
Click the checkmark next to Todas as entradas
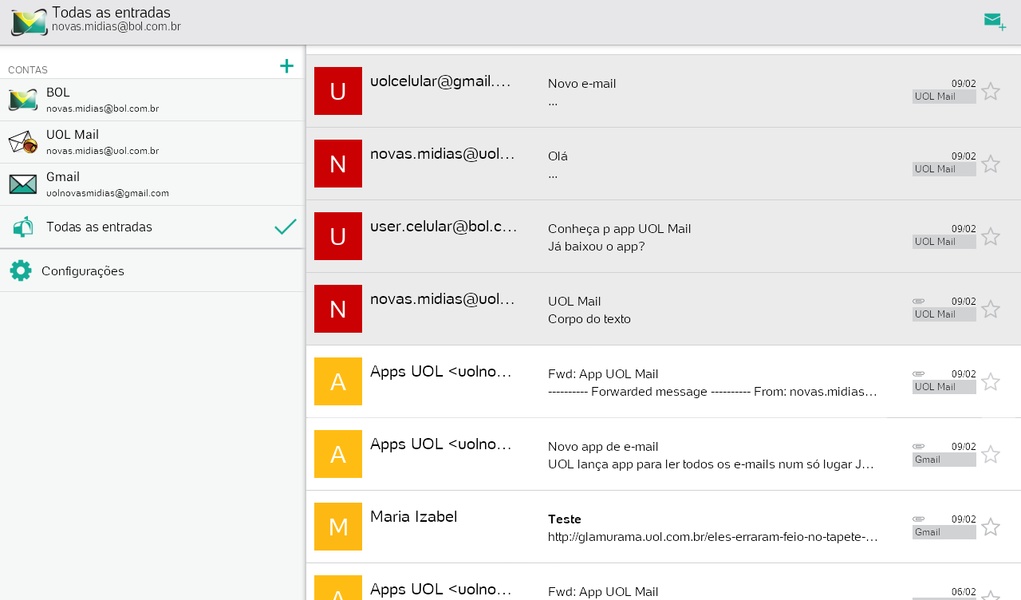coord(285,227)
